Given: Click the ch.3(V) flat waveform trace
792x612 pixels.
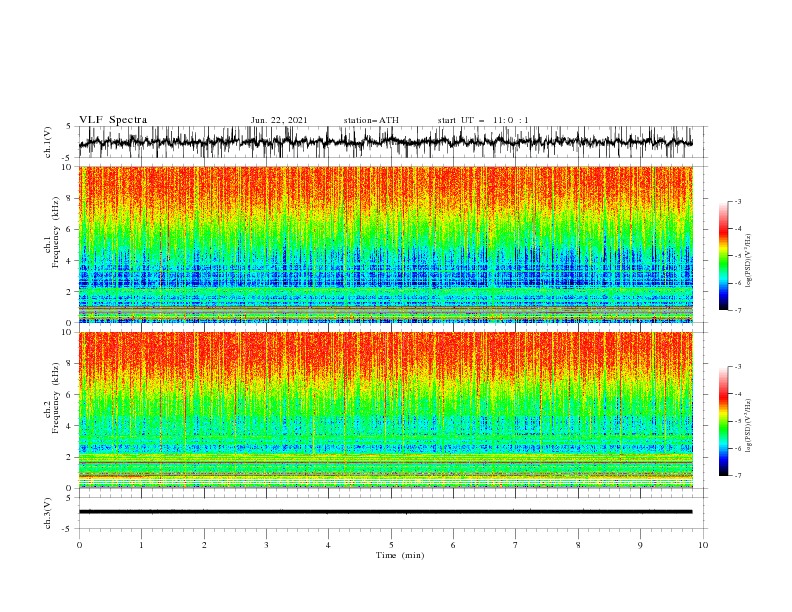Looking at the screenshot, I should (x=386, y=512).
